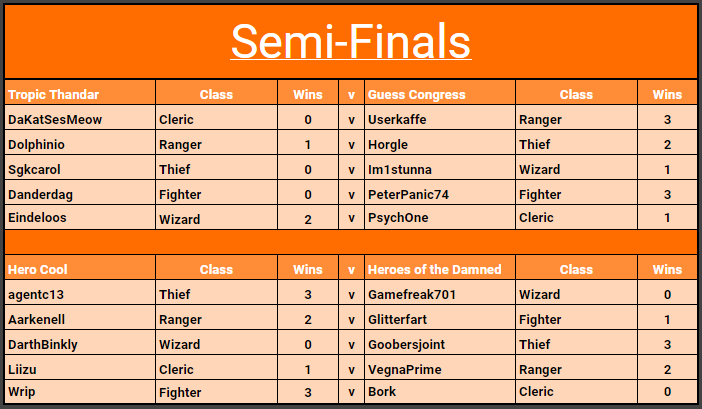Select Bork's Cleric class cell
This screenshot has width=702, height=409.
coord(576,392)
